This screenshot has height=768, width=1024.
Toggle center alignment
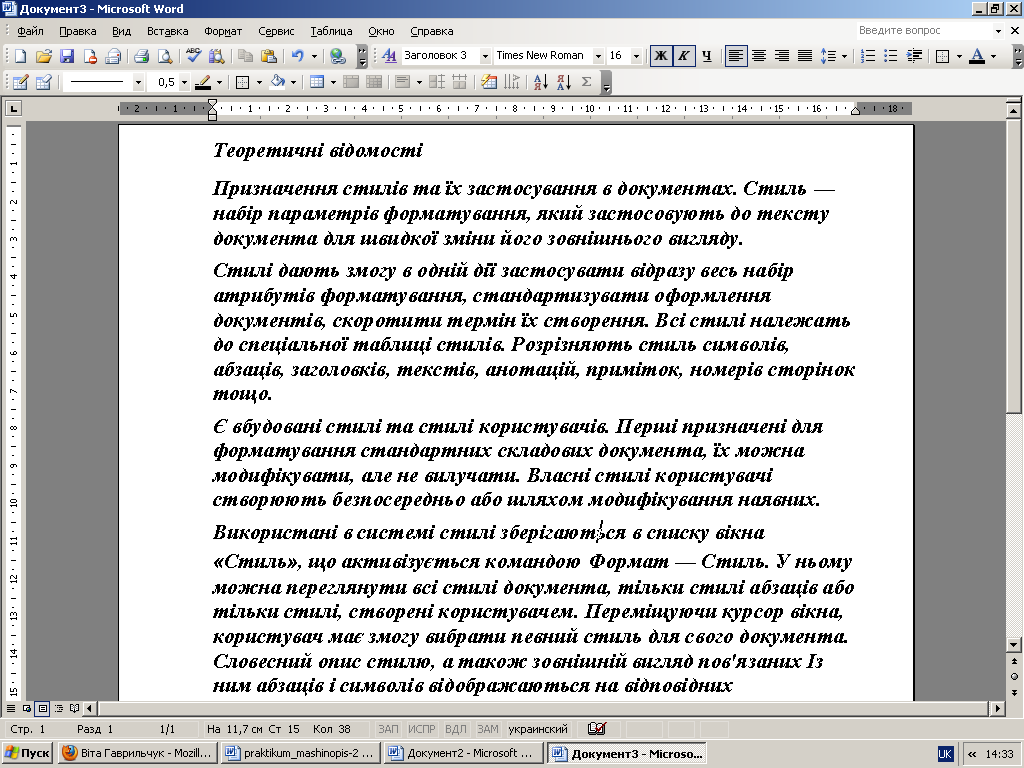[758, 56]
